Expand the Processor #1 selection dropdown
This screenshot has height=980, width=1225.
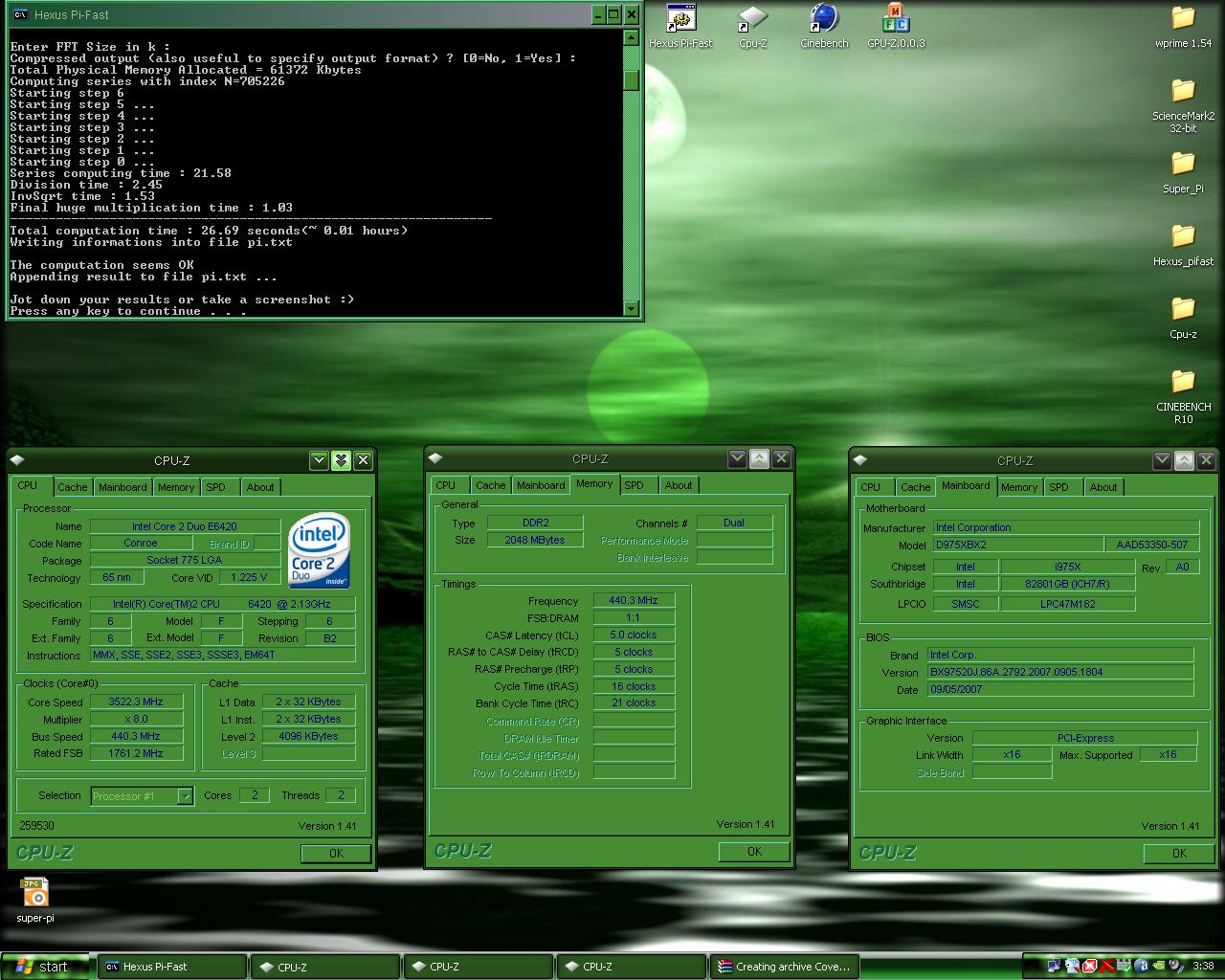click(x=185, y=796)
